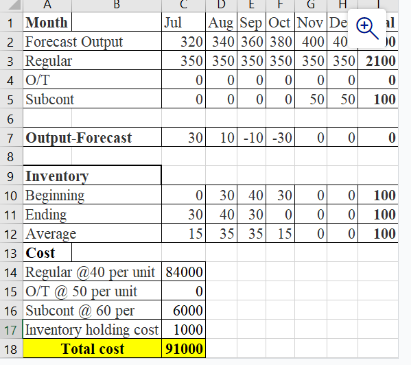Select the yellow 'Total cost' cell
Viewport: 411px width, 365px height.
click(92, 349)
